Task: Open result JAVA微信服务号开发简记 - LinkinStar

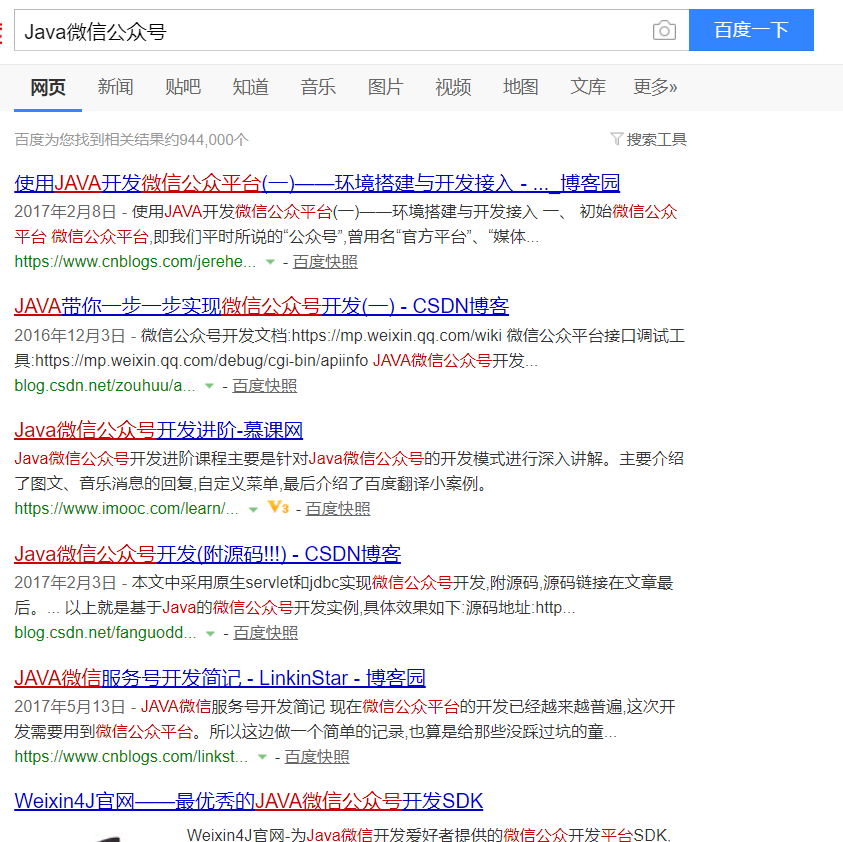Action: click(220, 678)
